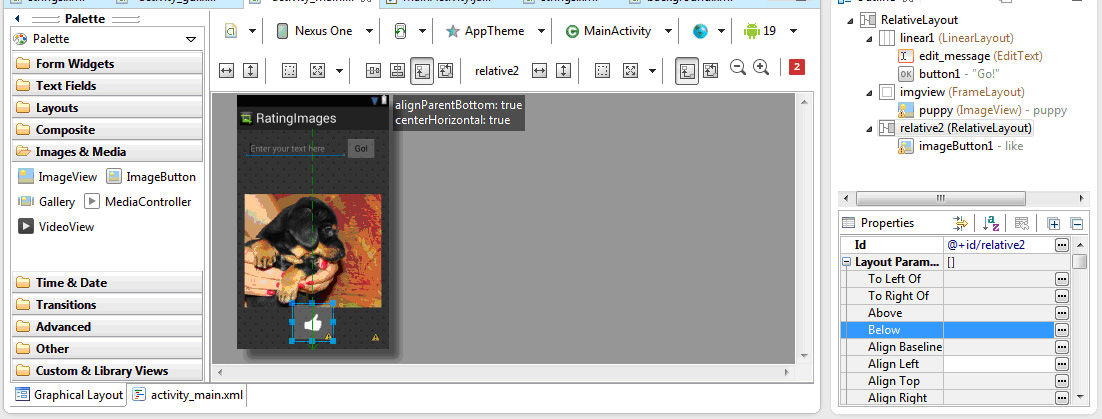
Task: Collapse the linear1 node in Outline
Action: [870, 38]
